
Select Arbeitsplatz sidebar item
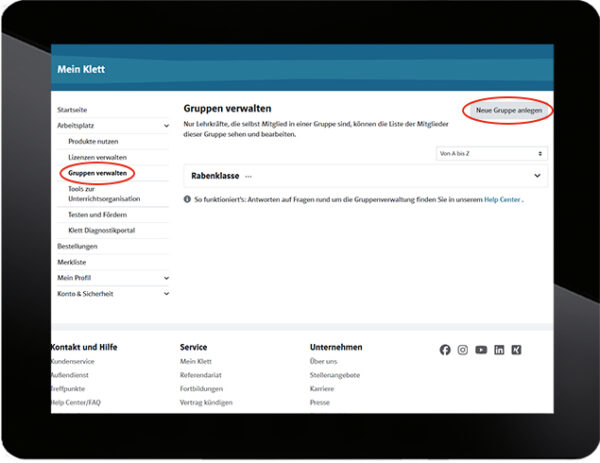(x=75, y=126)
